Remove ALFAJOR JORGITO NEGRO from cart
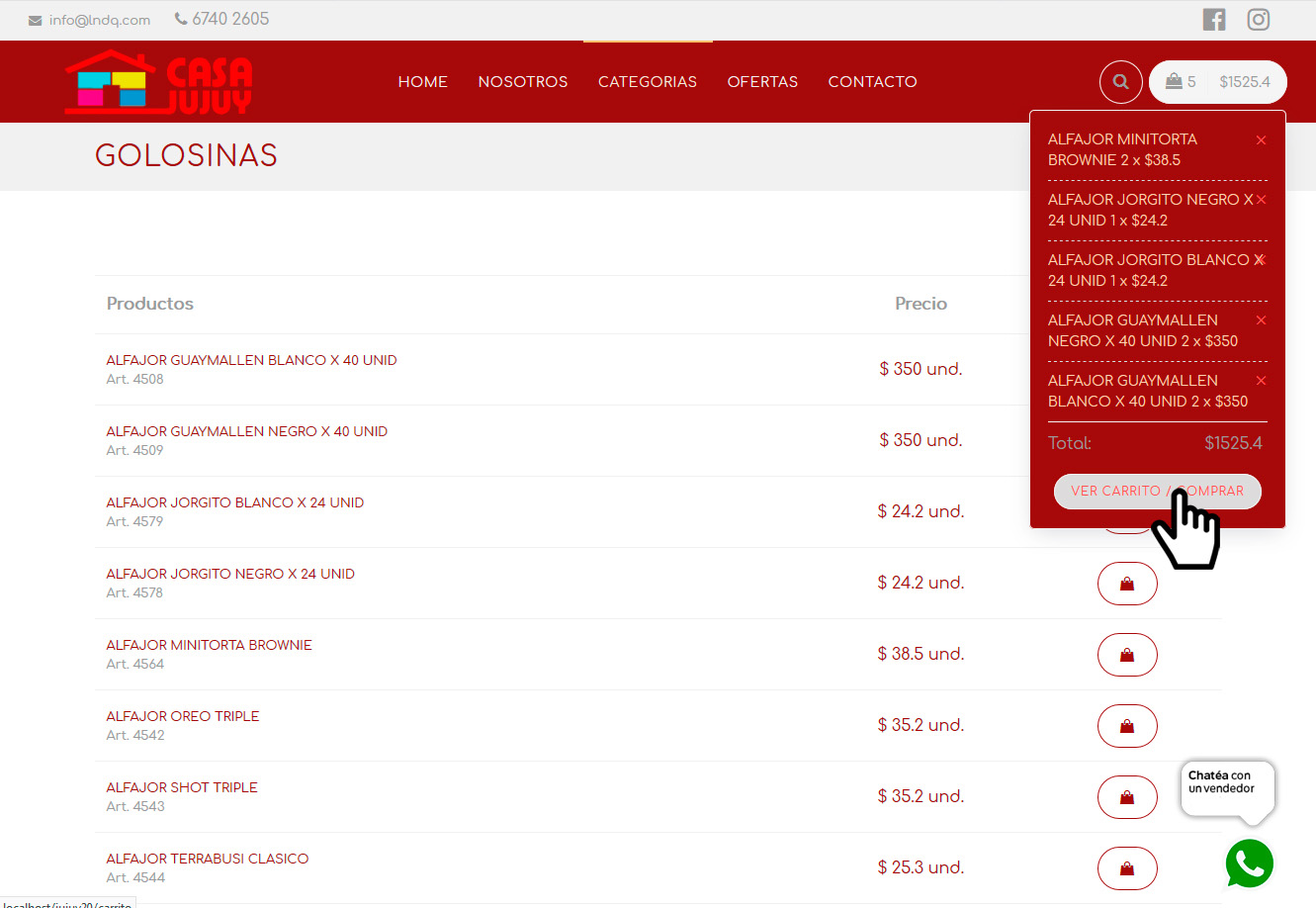The height and width of the screenshot is (908, 1316). 1261,200
